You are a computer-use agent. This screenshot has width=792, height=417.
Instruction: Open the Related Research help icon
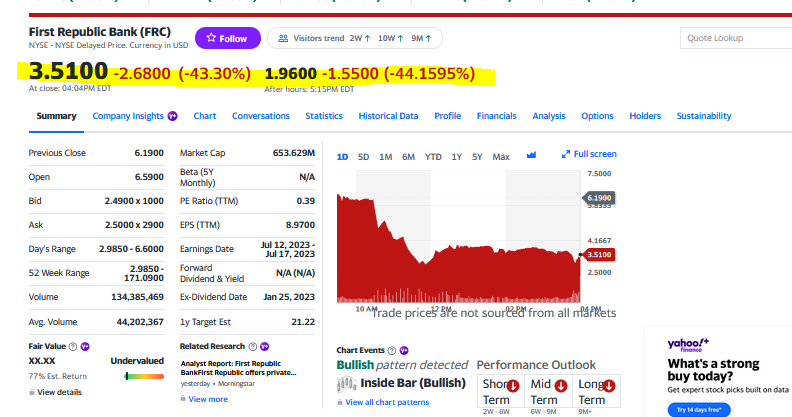pyautogui.click(x=252, y=346)
